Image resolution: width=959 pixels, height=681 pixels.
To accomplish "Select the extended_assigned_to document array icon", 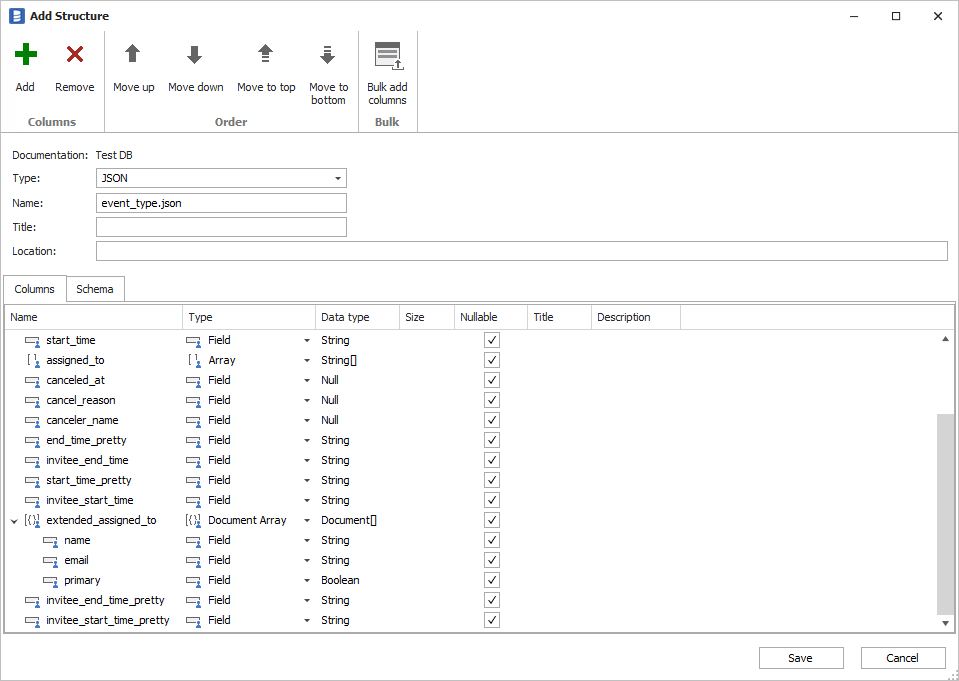I will 32,520.
